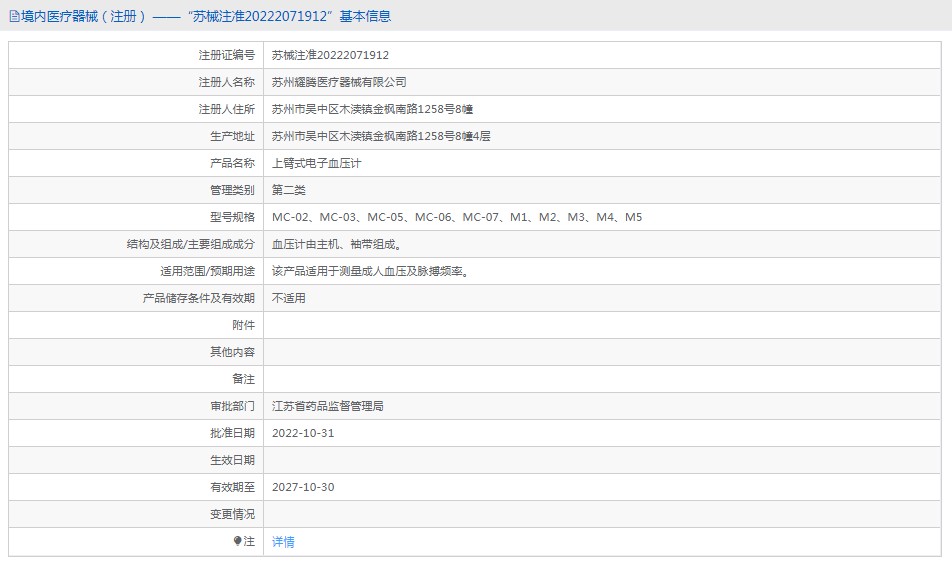Screen dimensions: 952x567
Task: Click the 型号规格 label
Action: point(232,217)
